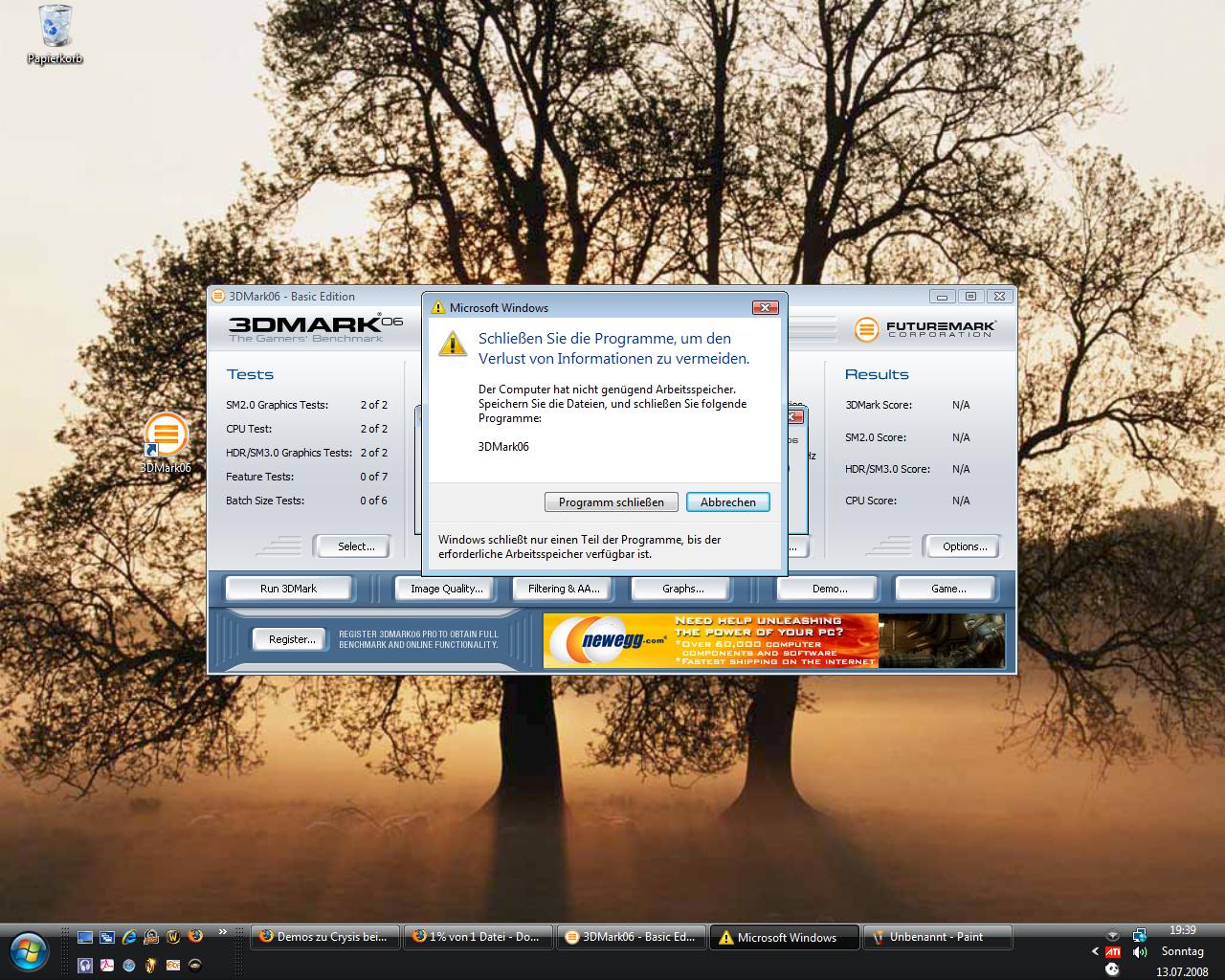
Task: Click the 'CPU Test:' label
Action: 249,429
